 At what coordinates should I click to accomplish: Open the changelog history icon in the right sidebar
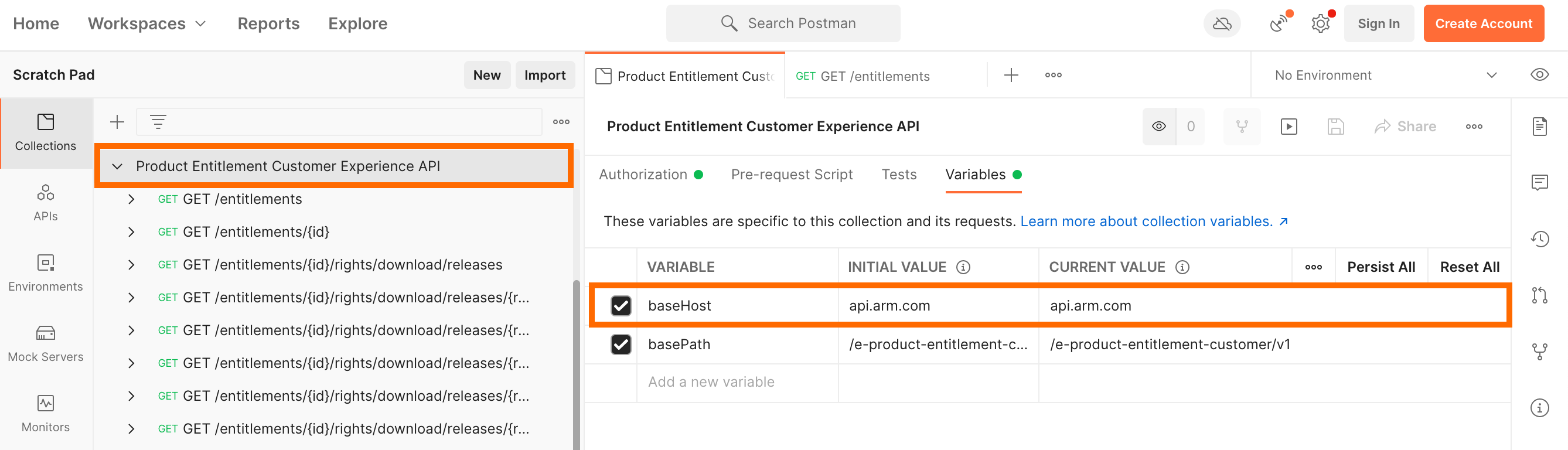point(1539,238)
